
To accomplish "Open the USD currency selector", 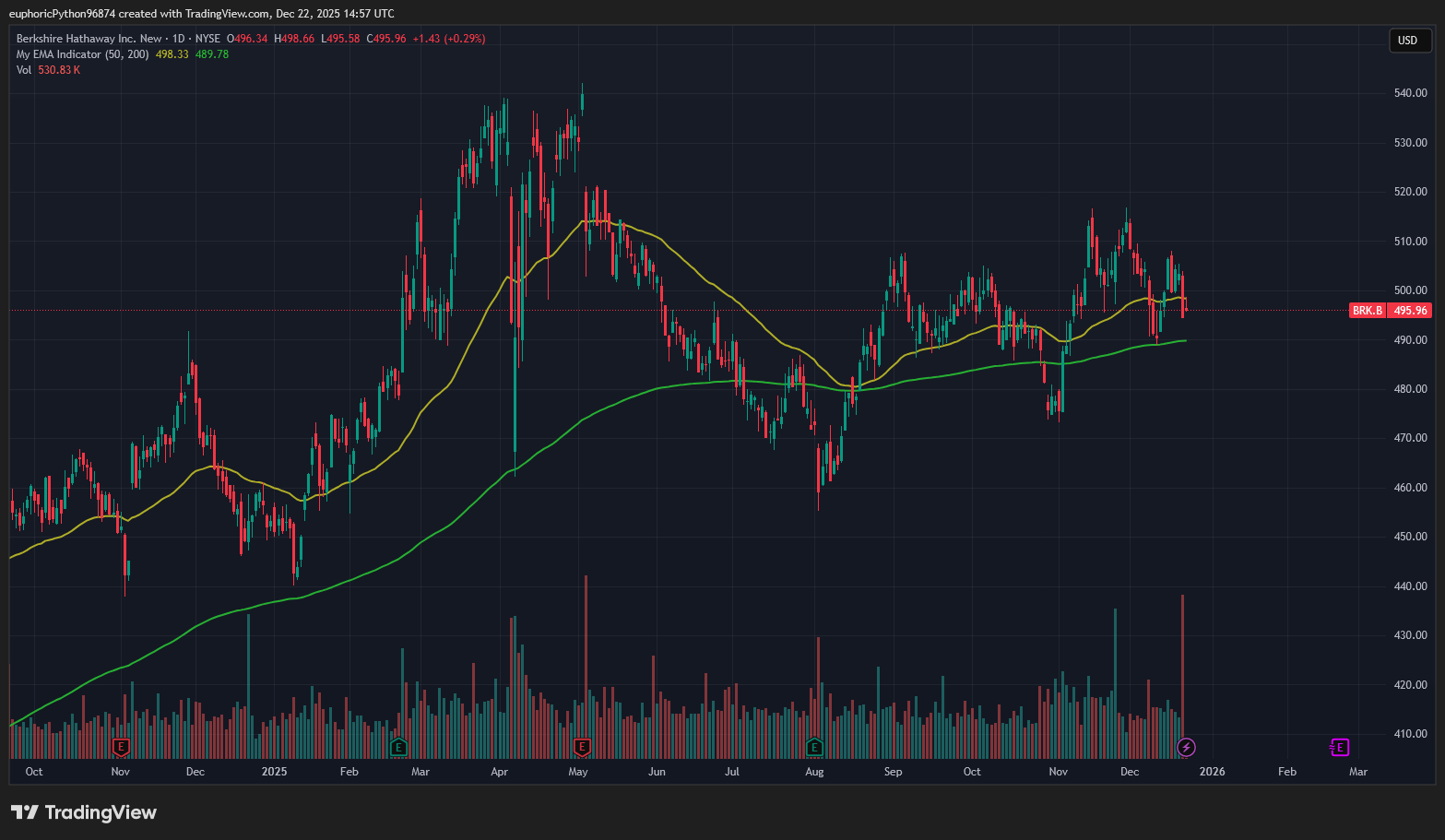I will coord(1410,41).
